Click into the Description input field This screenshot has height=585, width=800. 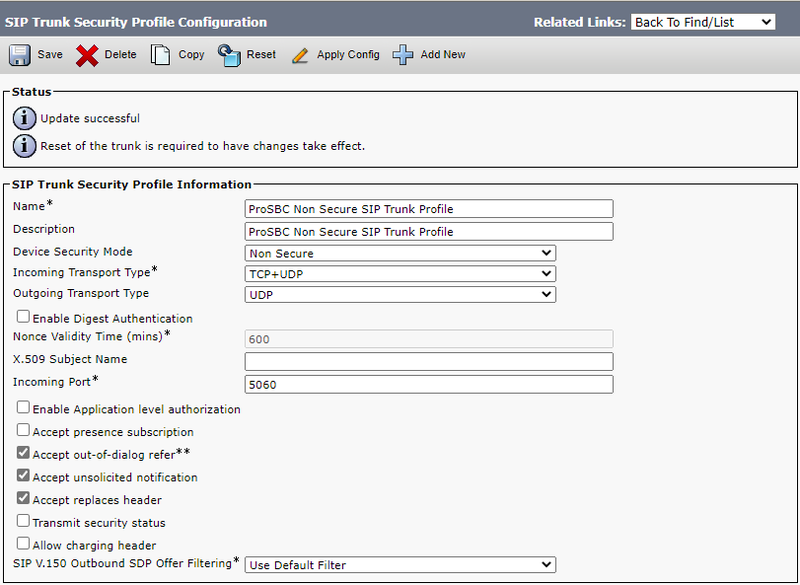point(429,232)
